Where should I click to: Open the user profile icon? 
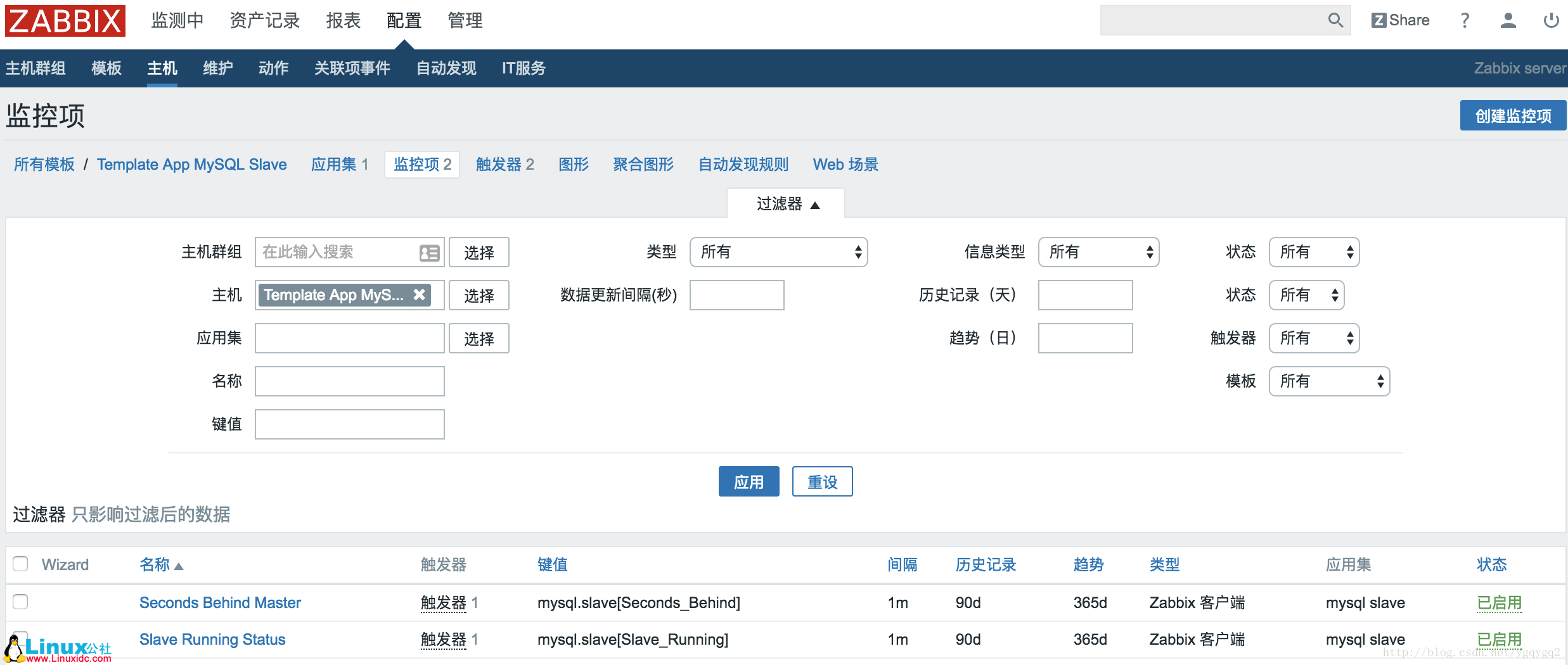coord(1508,20)
